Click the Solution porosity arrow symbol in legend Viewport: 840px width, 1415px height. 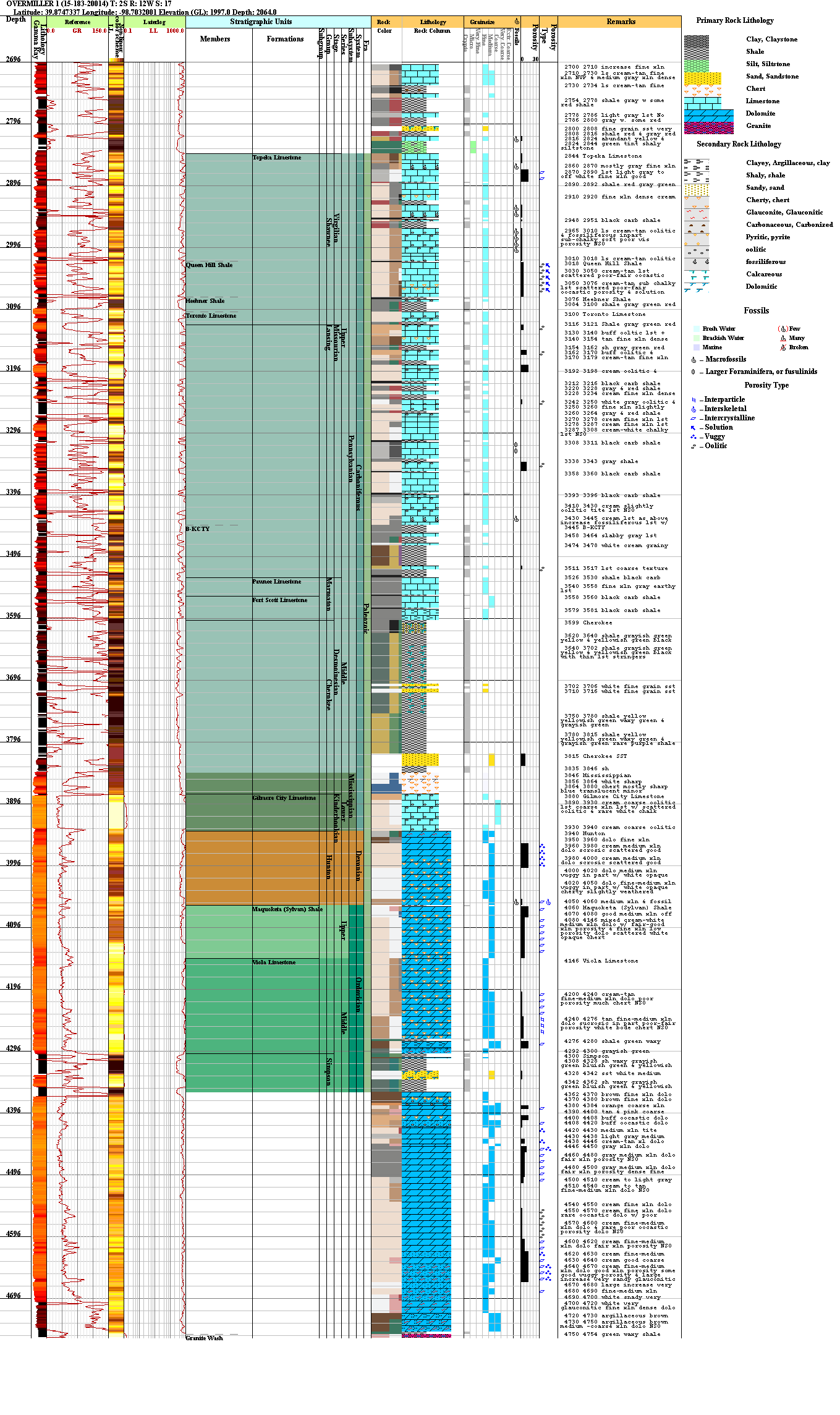tap(694, 428)
